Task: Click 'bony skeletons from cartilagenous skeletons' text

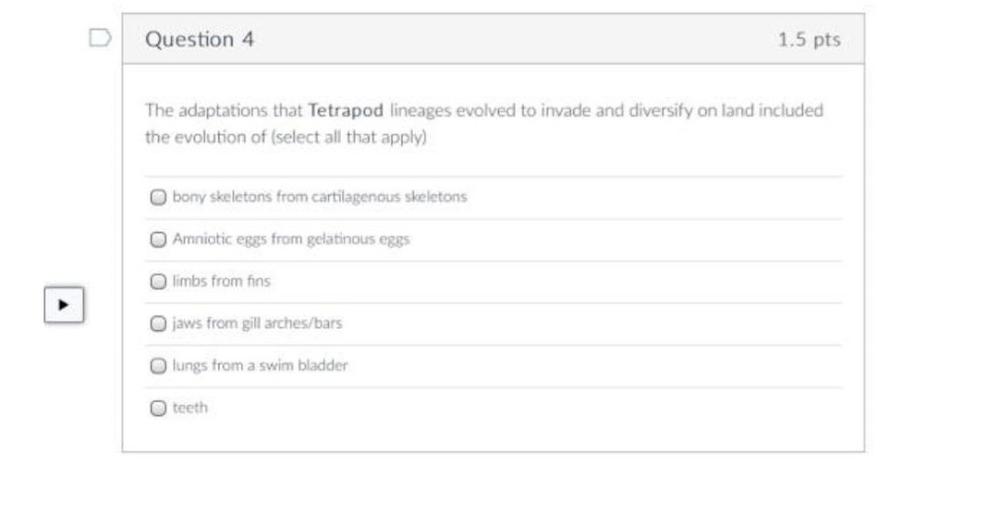Action: tap(320, 196)
